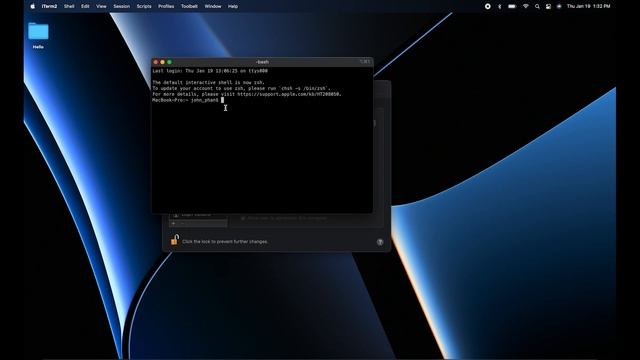Close the bash terminal window
The height and width of the screenshot is (360, 640).
[156, 62]
